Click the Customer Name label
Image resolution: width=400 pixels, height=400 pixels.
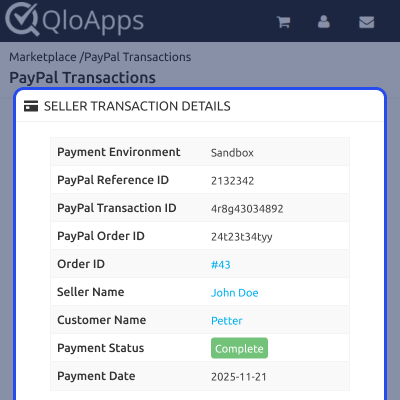[x=102, y=320]
